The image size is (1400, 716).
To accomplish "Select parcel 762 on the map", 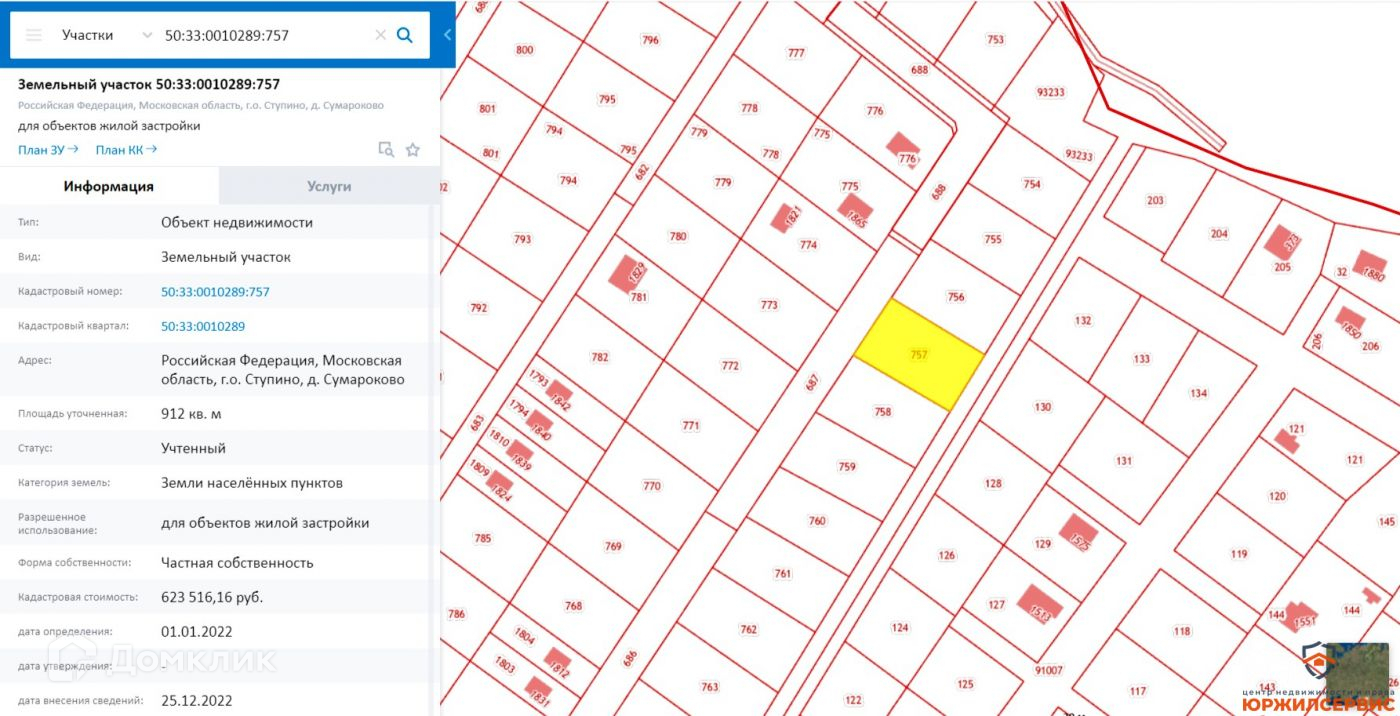I will click(748, 629).
